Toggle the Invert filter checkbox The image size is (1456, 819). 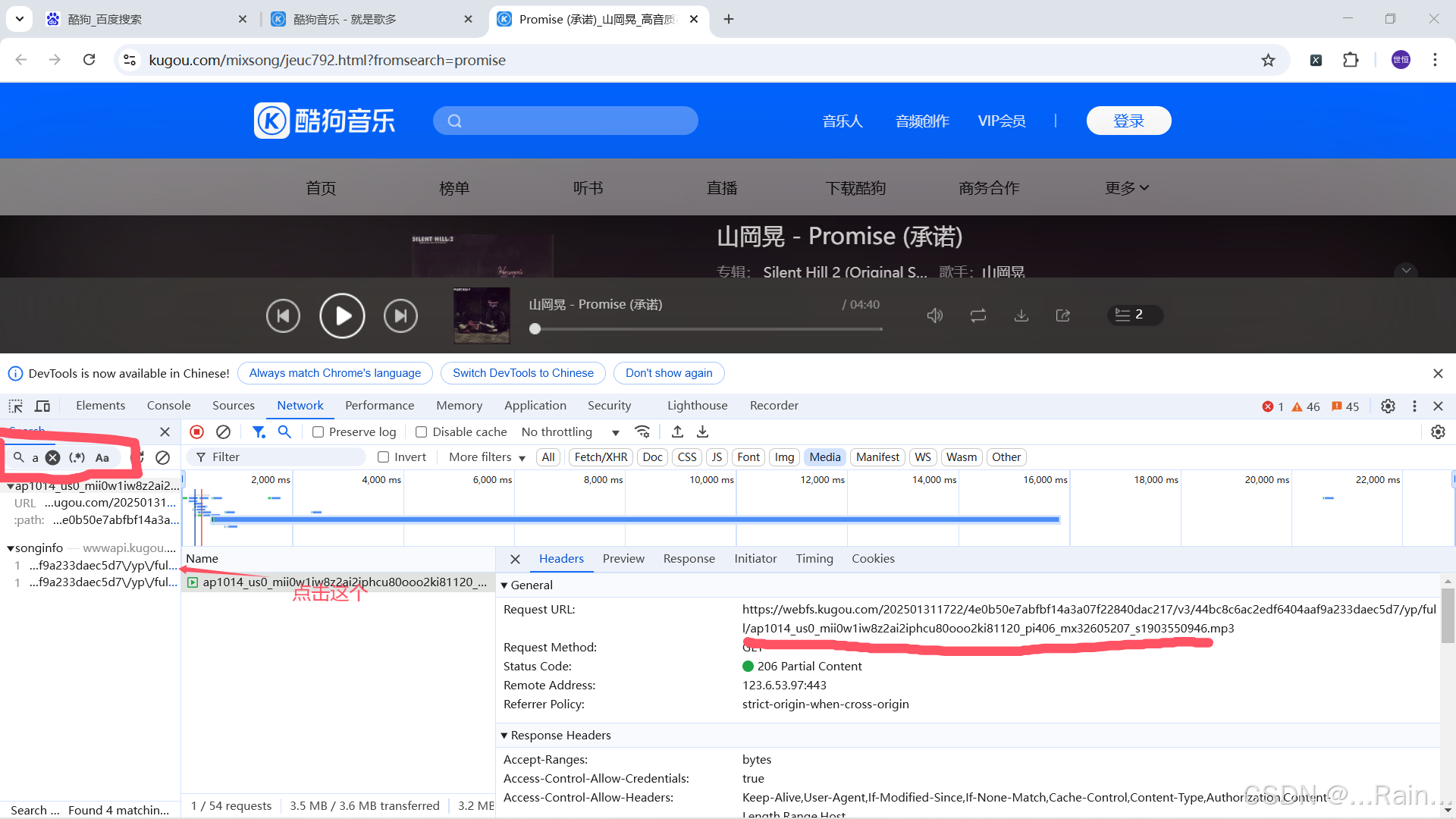[x=384, y=457]
